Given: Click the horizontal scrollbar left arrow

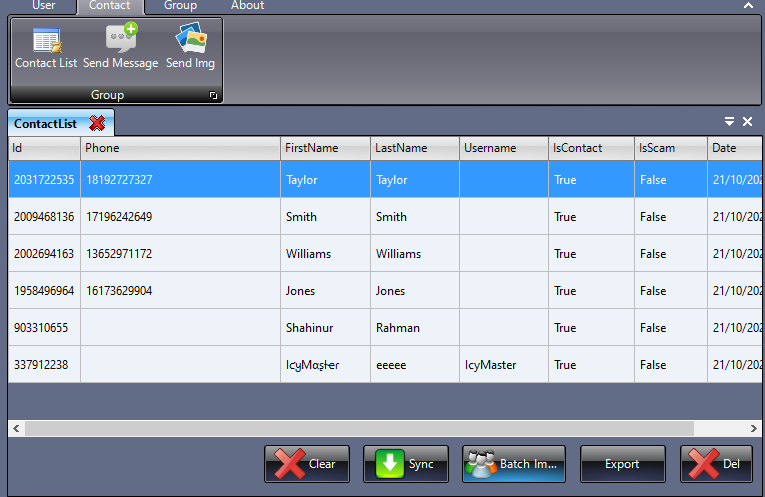Looking at the screenshot, I should pos(16,428).
